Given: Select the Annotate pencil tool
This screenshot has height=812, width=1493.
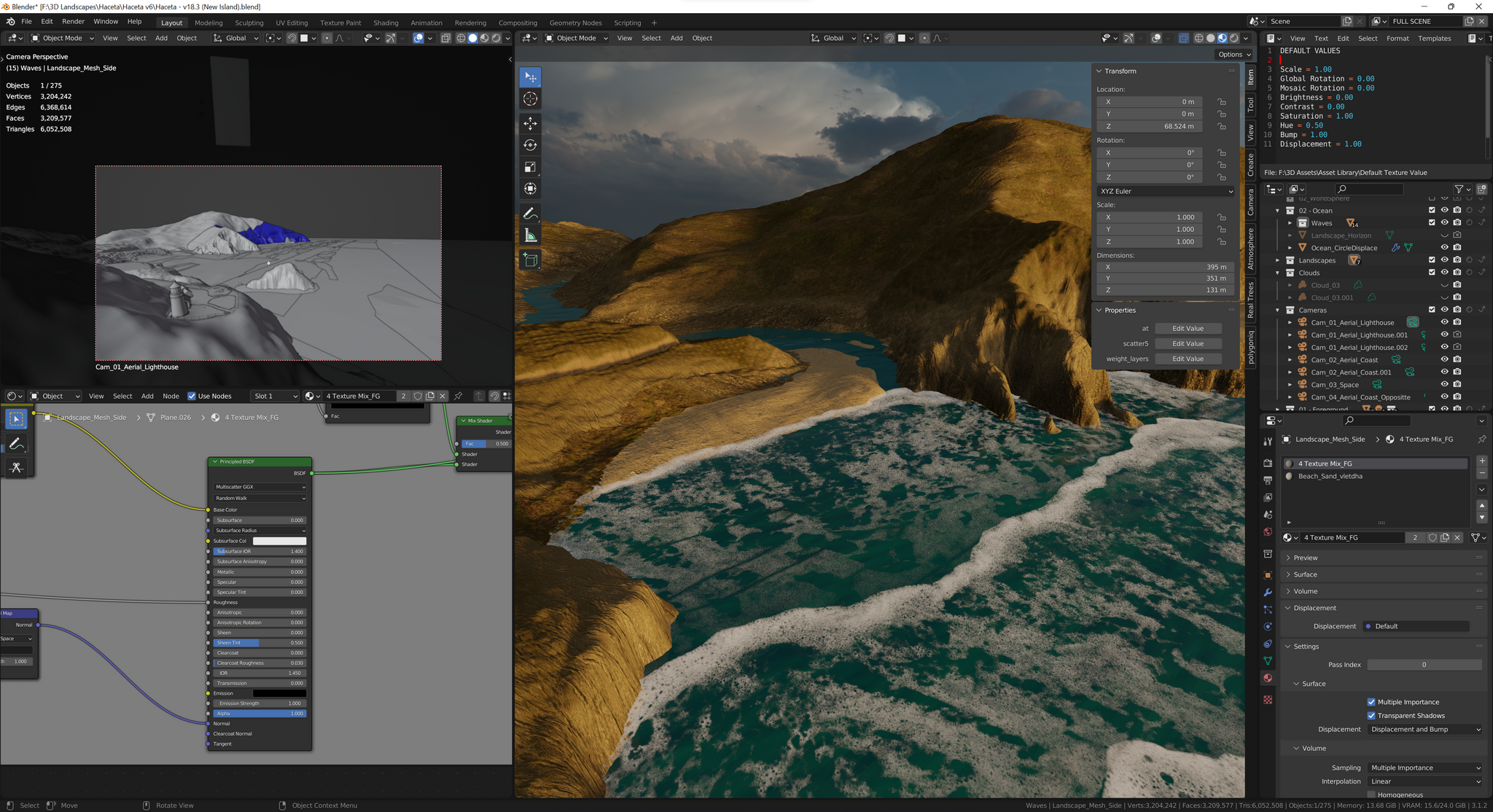Looking at the screenshot, I should click(x=530, y=214).
